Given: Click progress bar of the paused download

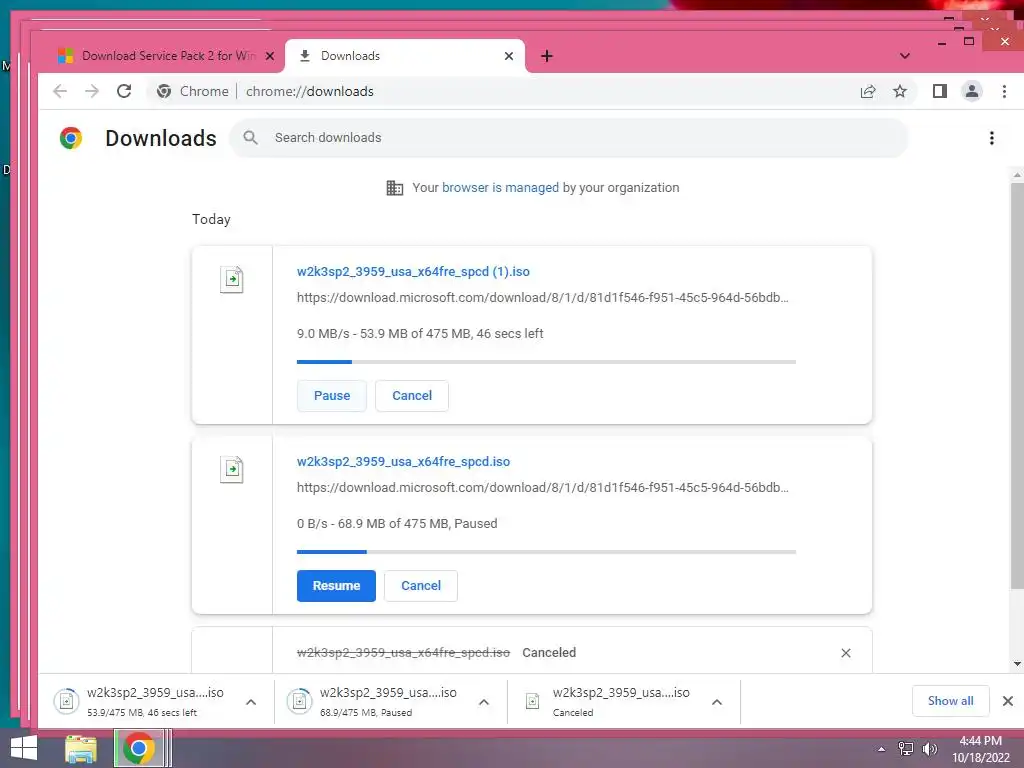Looking at the screenshot, I should [546, 552].
